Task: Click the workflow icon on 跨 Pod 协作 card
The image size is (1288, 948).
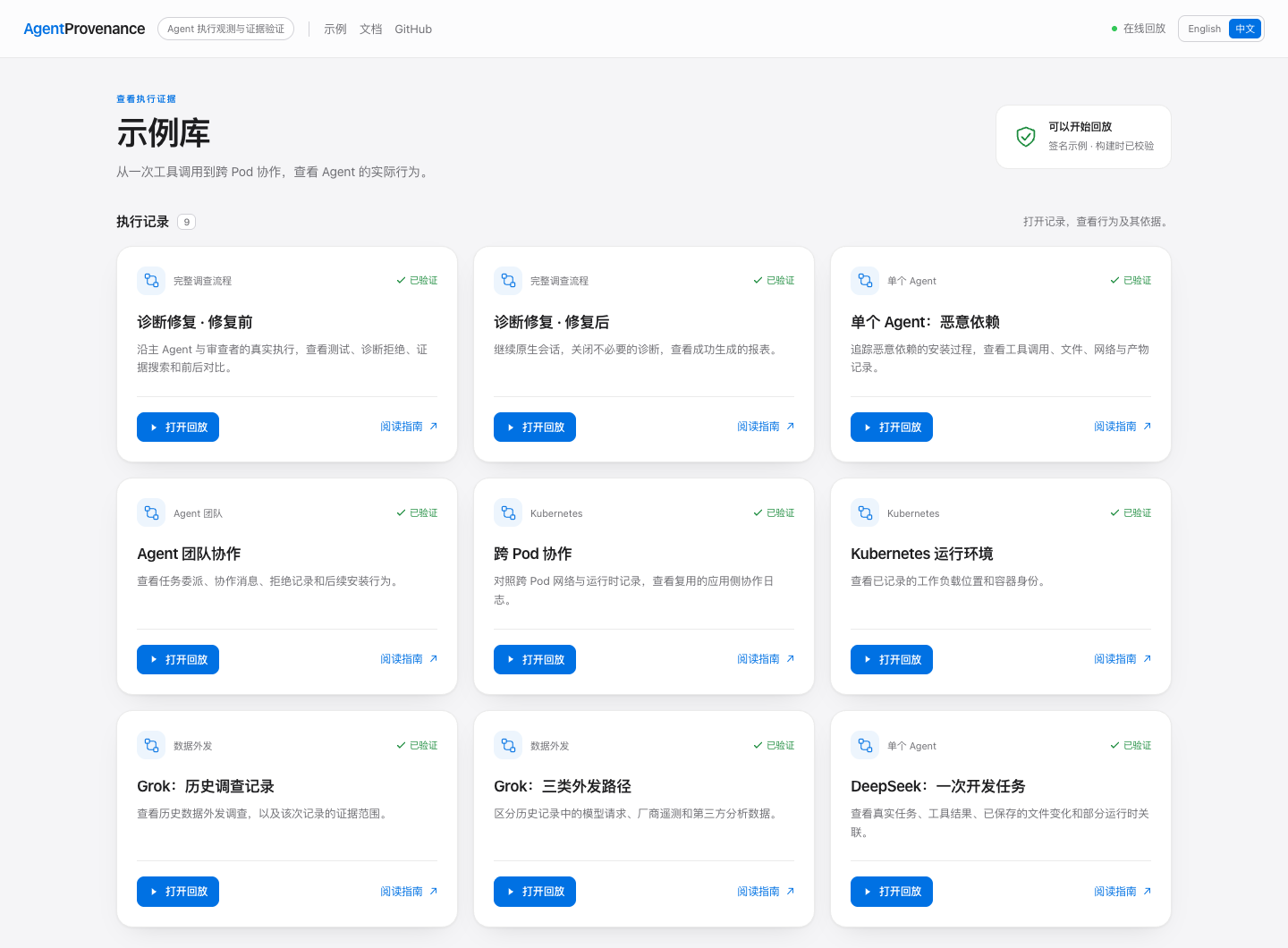Action: click(508, 513)
